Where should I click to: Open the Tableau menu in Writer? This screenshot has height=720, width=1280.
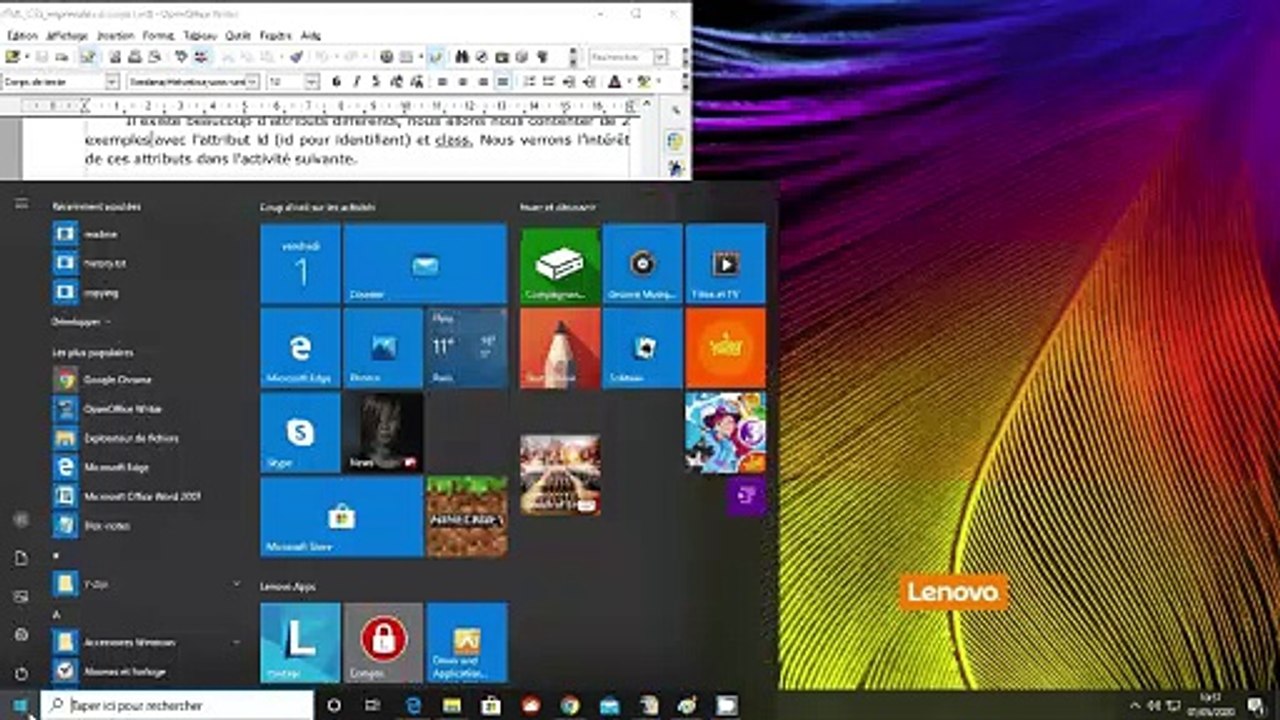[201, 35]
